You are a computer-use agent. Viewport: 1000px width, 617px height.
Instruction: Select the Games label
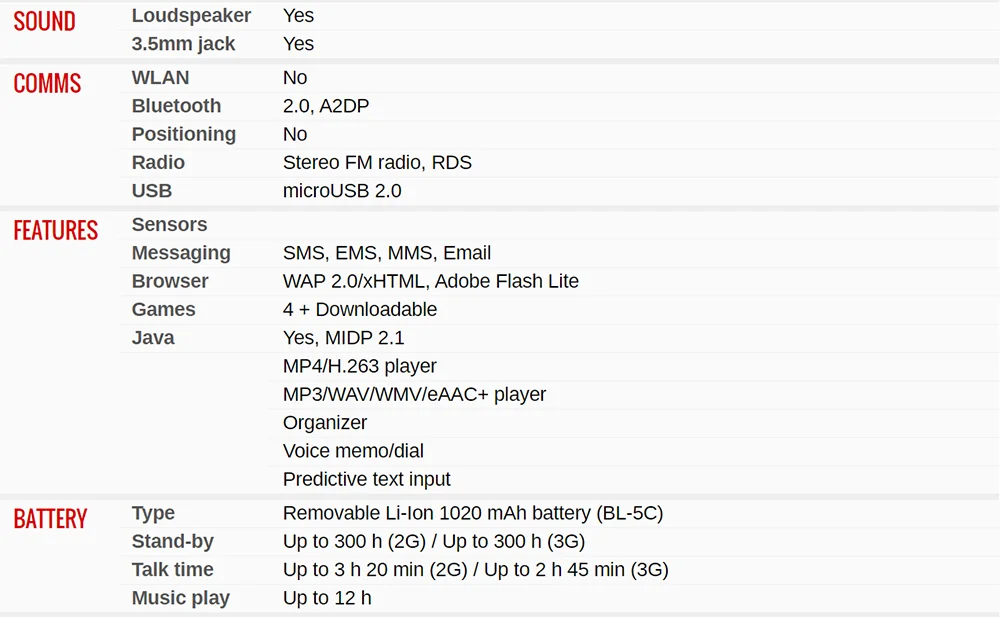click(x=163, y=309)
